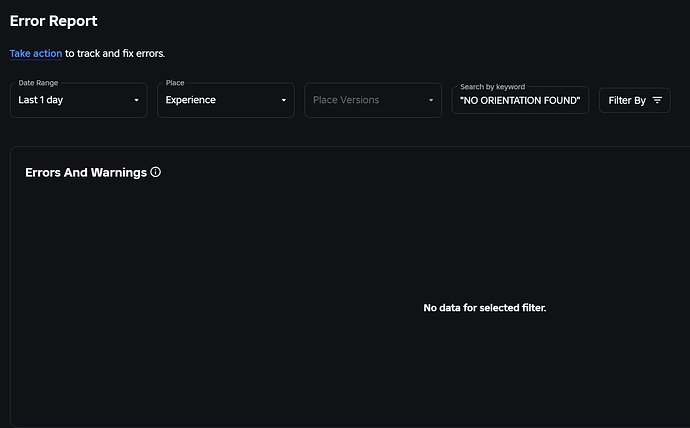Expand the Place dropdown
The width and height of the screenshot is (690, 428).
(x=225, y=100)
